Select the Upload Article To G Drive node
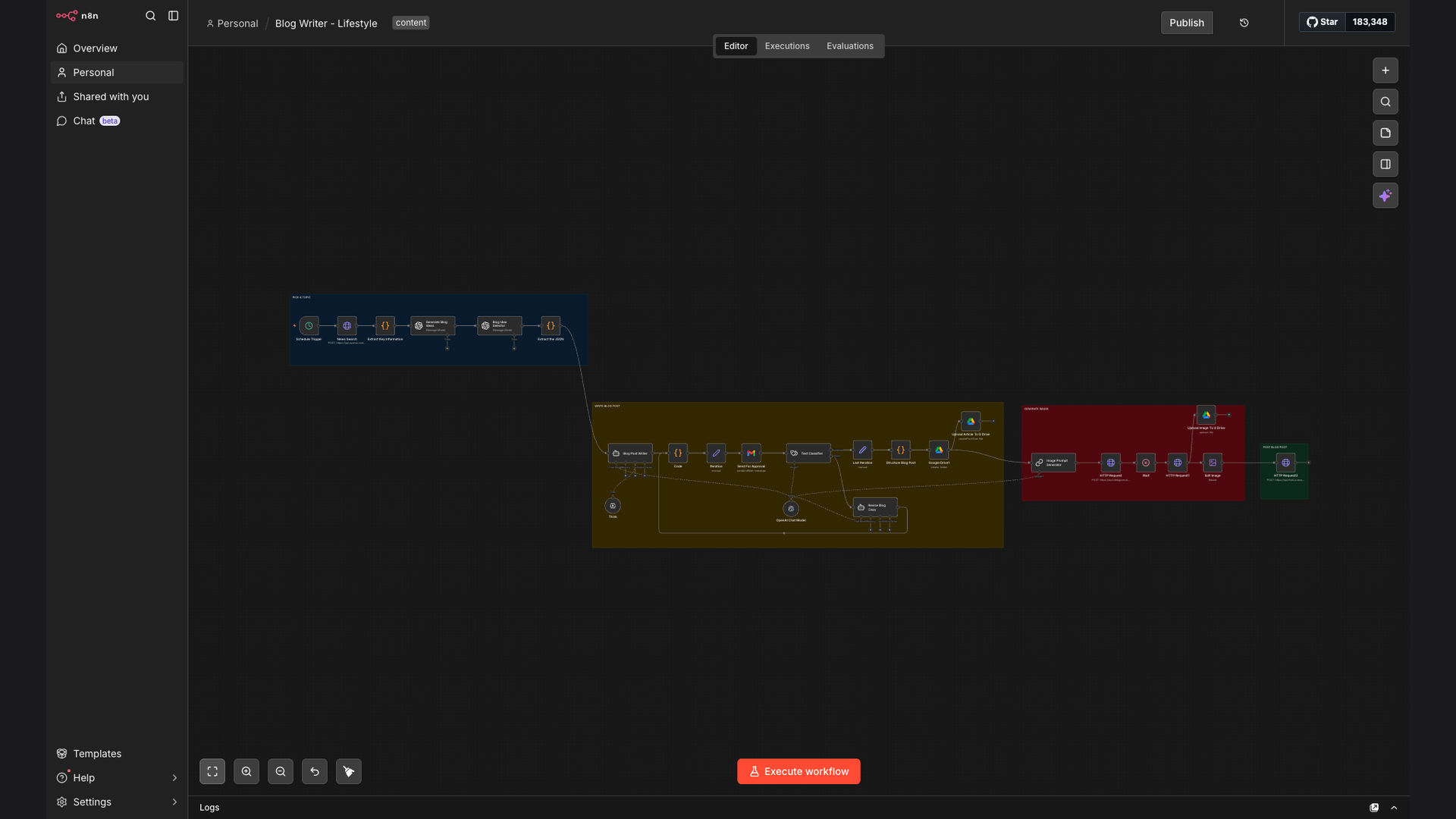 (971, 422)
